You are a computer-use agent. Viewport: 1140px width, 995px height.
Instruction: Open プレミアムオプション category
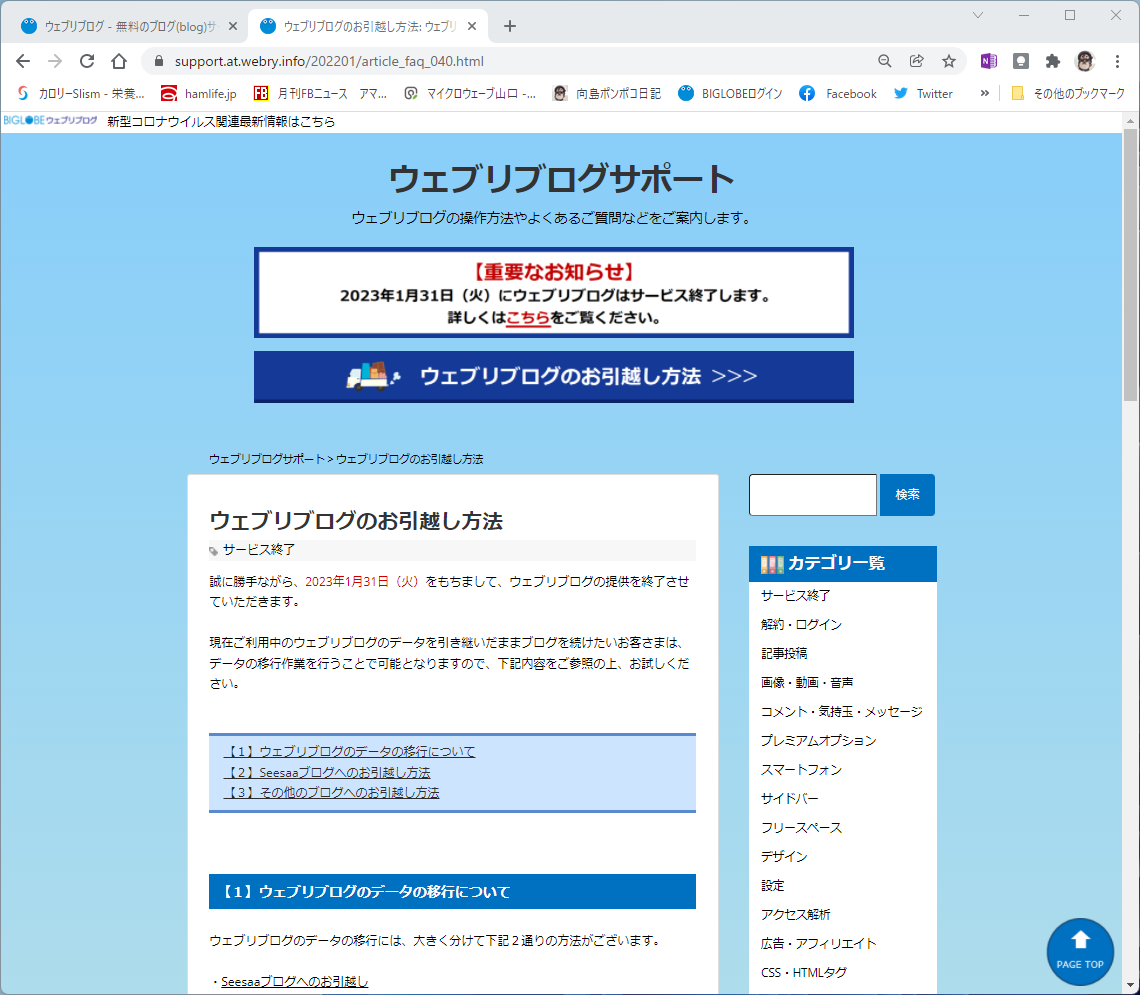(819, 741)
